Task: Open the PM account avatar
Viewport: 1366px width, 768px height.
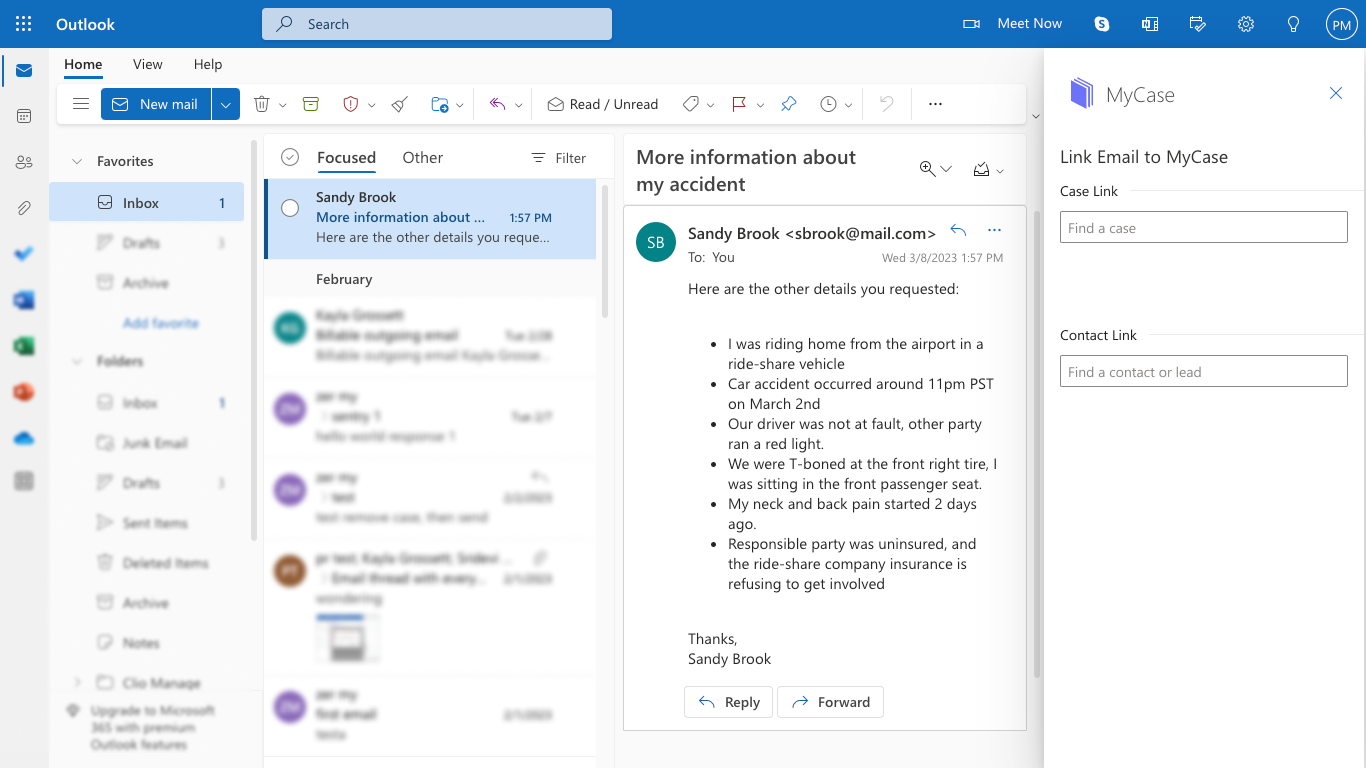Action: point(1341,24)
